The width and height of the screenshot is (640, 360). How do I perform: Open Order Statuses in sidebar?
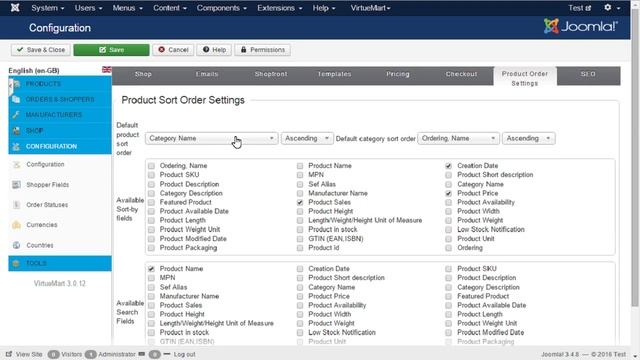coord(47,204)
